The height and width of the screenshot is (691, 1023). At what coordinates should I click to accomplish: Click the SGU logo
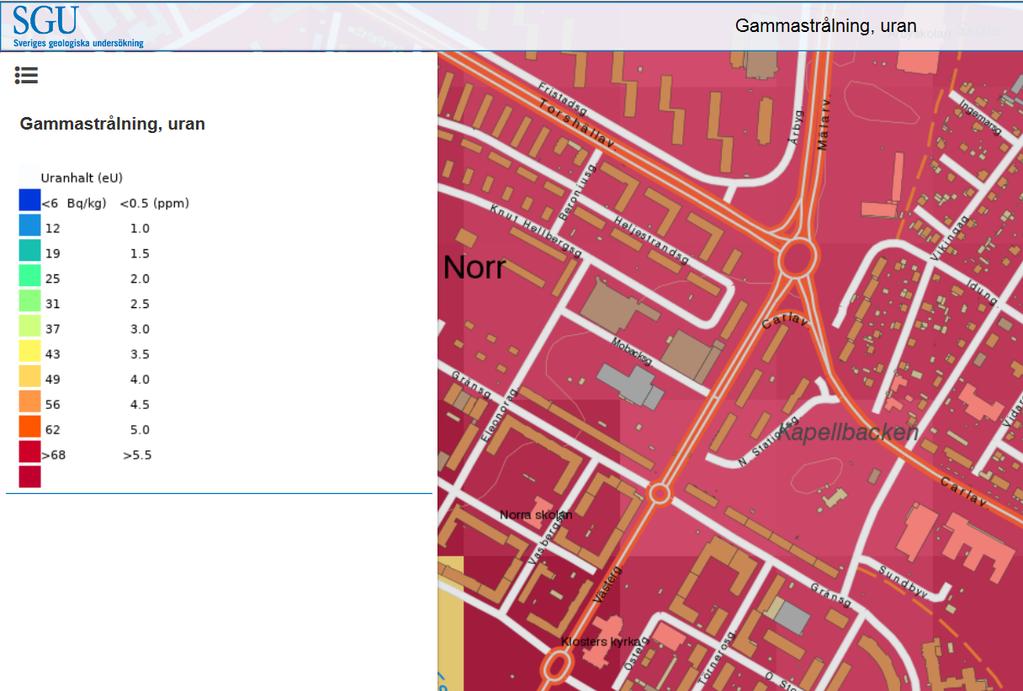click(x=46, y=20)
